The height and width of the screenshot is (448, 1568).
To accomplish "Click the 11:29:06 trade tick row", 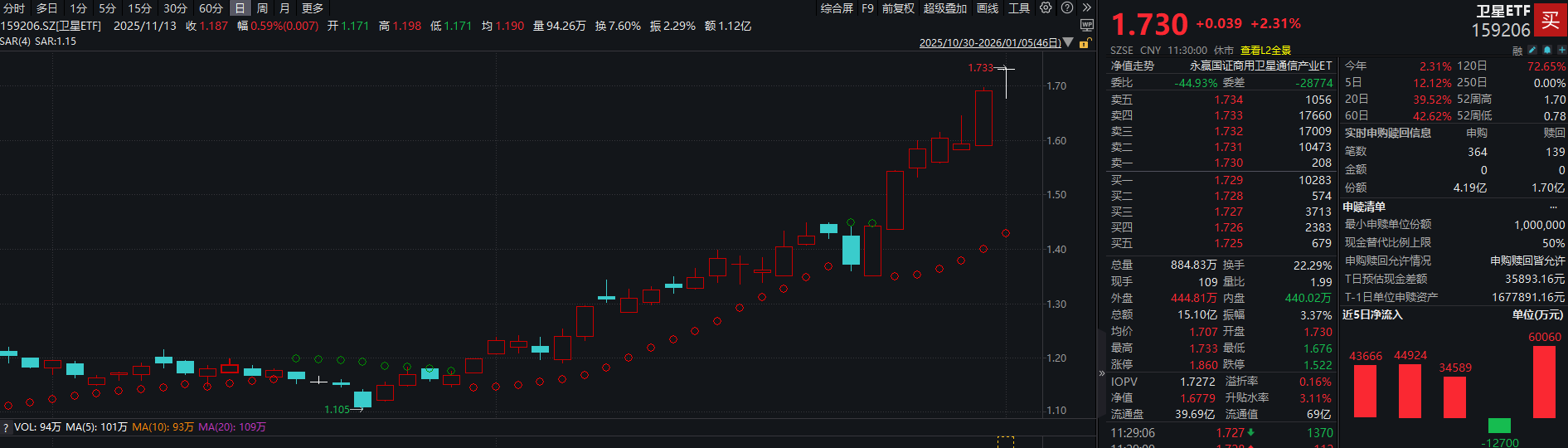I will pyautogui.click(x=1222, y=433).
